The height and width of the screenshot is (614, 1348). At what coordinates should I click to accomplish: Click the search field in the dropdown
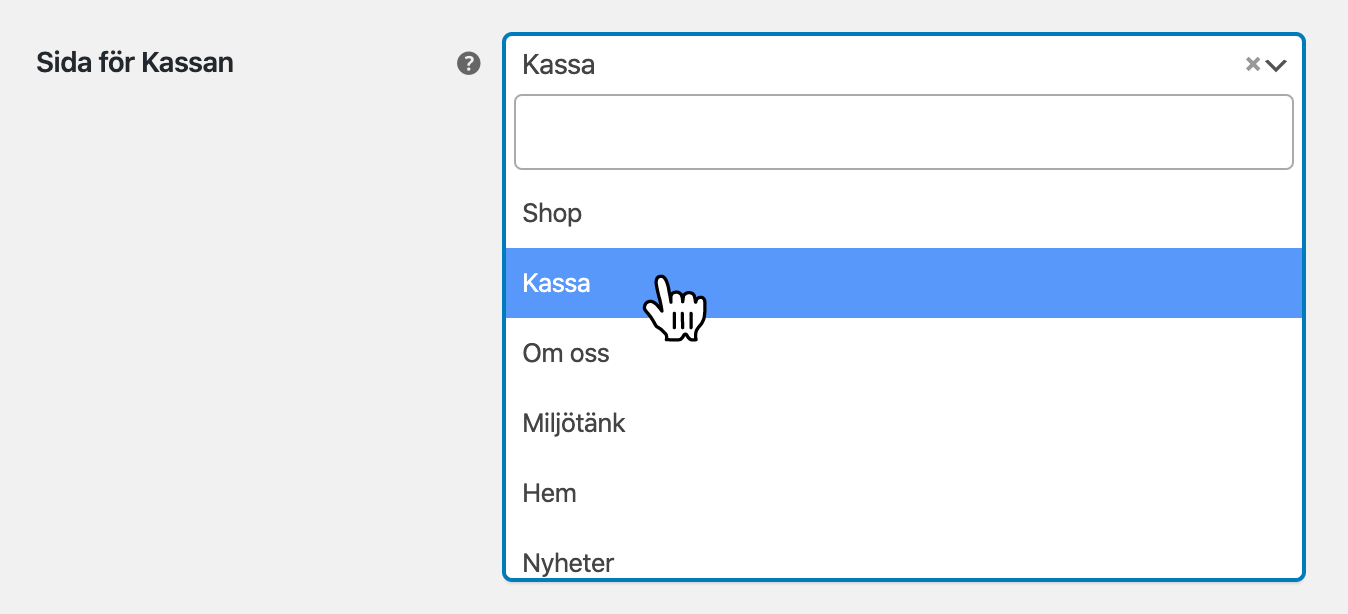[903, 132]
